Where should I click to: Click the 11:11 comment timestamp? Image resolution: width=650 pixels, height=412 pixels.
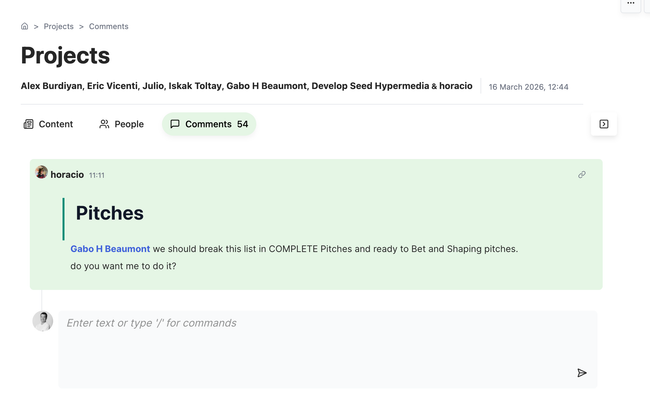[x=96, y=175]
